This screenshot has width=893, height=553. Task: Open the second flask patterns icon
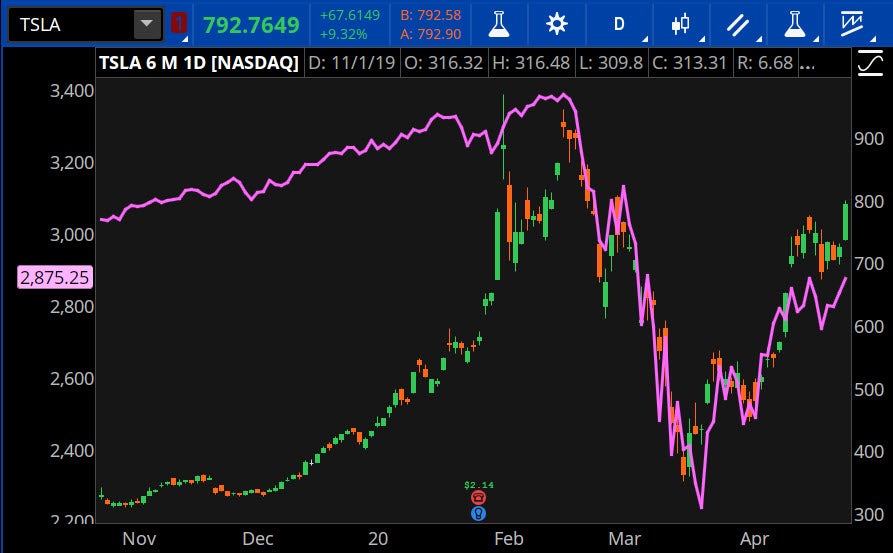794,24
